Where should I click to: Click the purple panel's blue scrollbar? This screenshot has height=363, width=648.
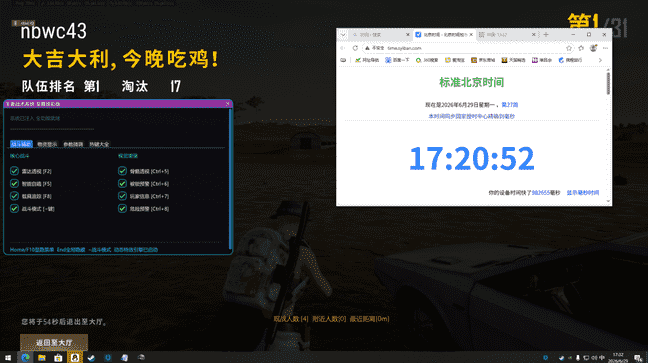230,178
